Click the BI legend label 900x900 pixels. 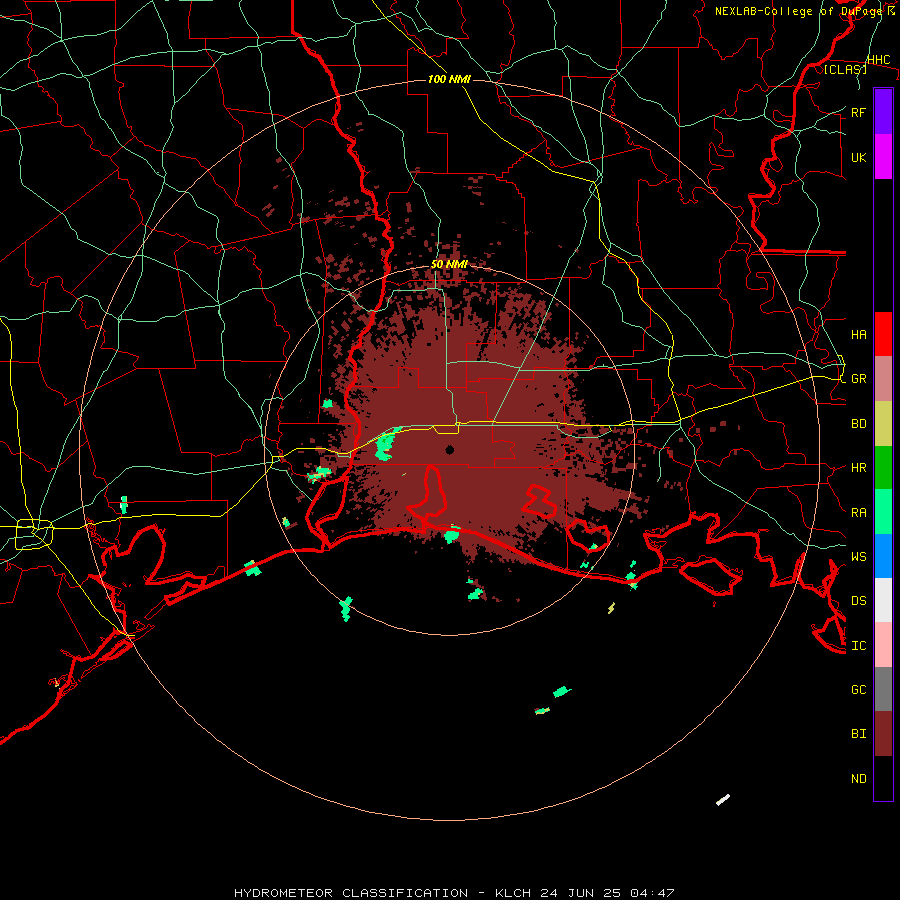tap(858, 734)
